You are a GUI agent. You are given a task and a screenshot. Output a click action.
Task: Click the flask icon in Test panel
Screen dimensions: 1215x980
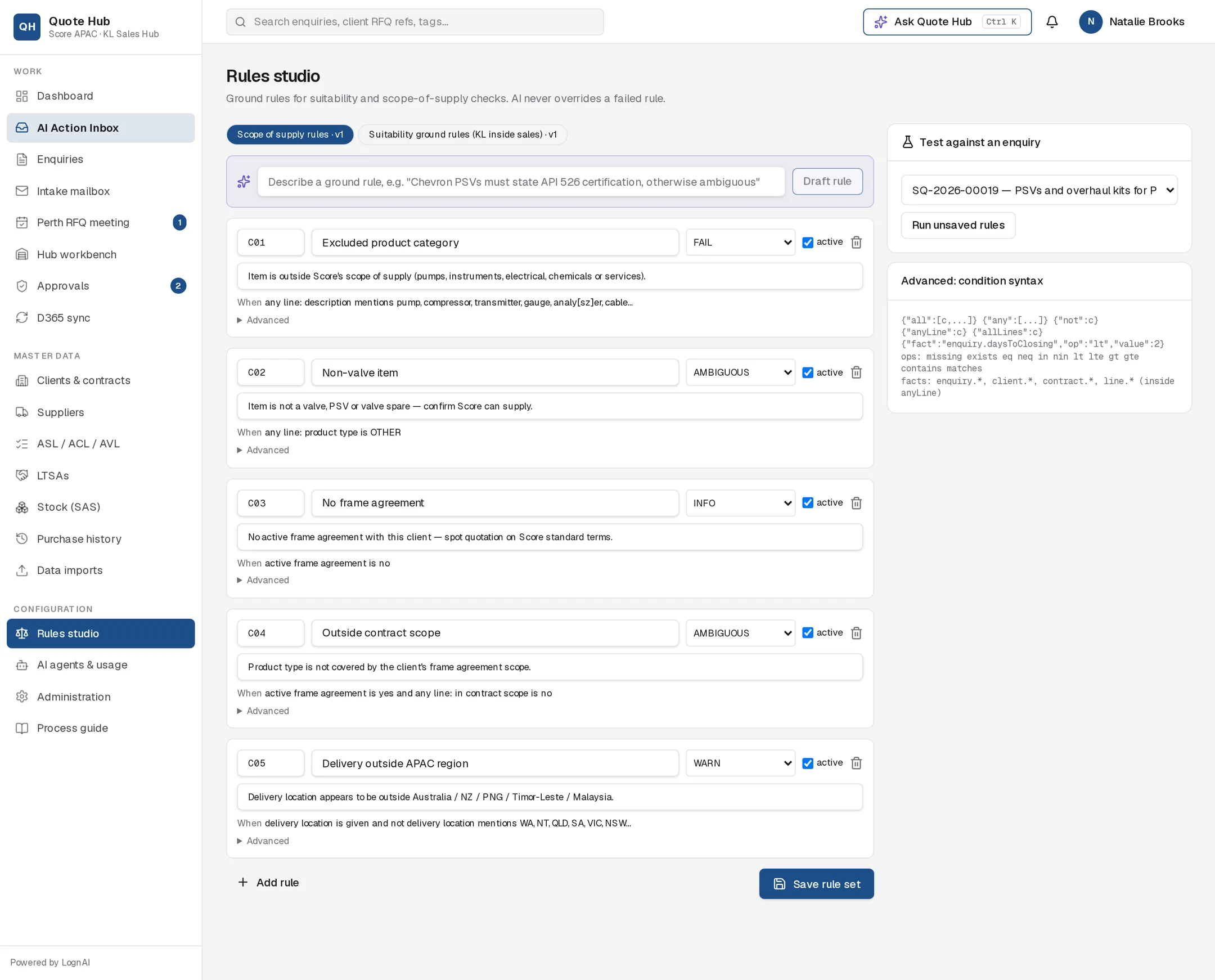coord(907,142)
